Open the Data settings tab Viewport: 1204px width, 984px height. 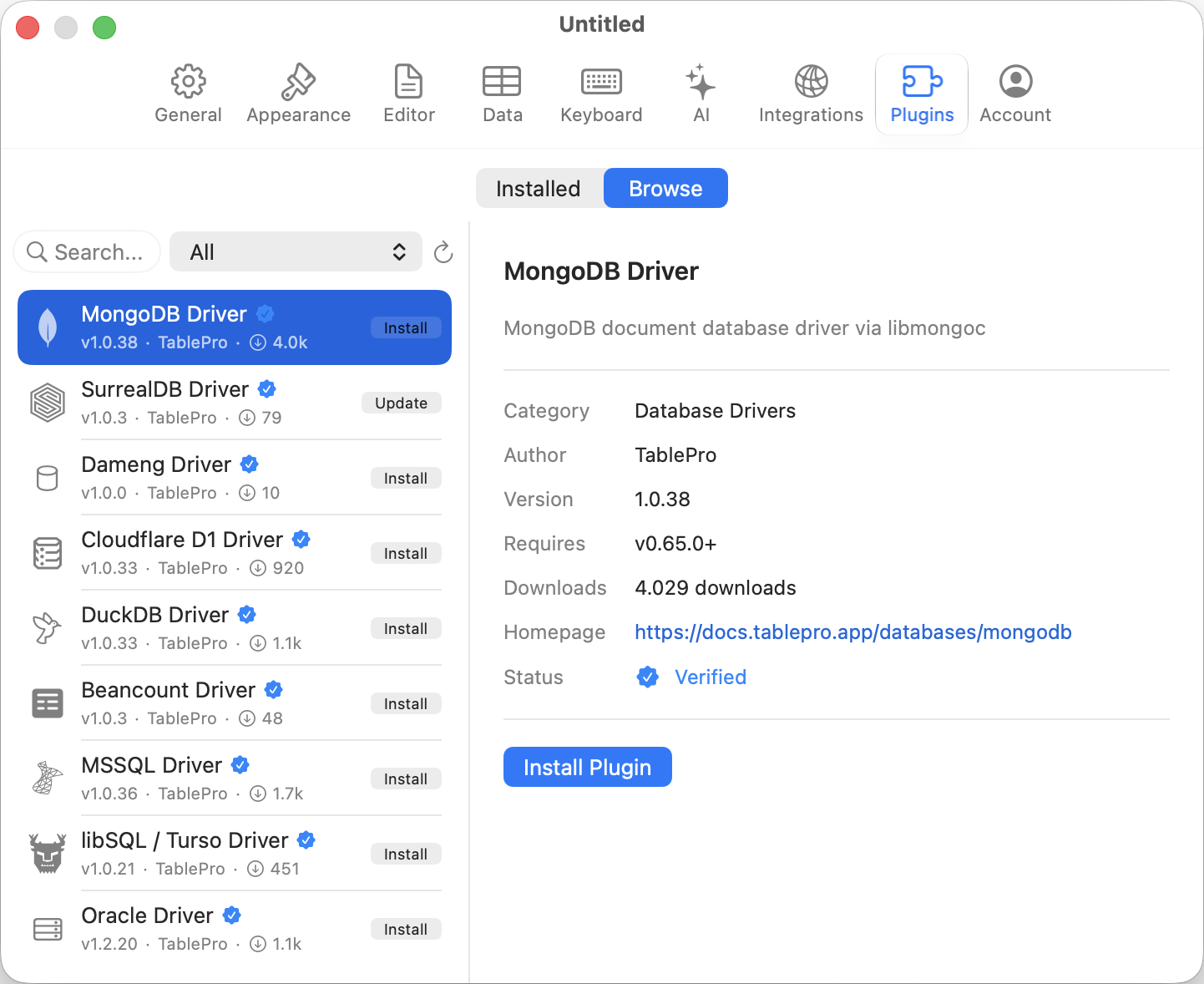(502, 94)
